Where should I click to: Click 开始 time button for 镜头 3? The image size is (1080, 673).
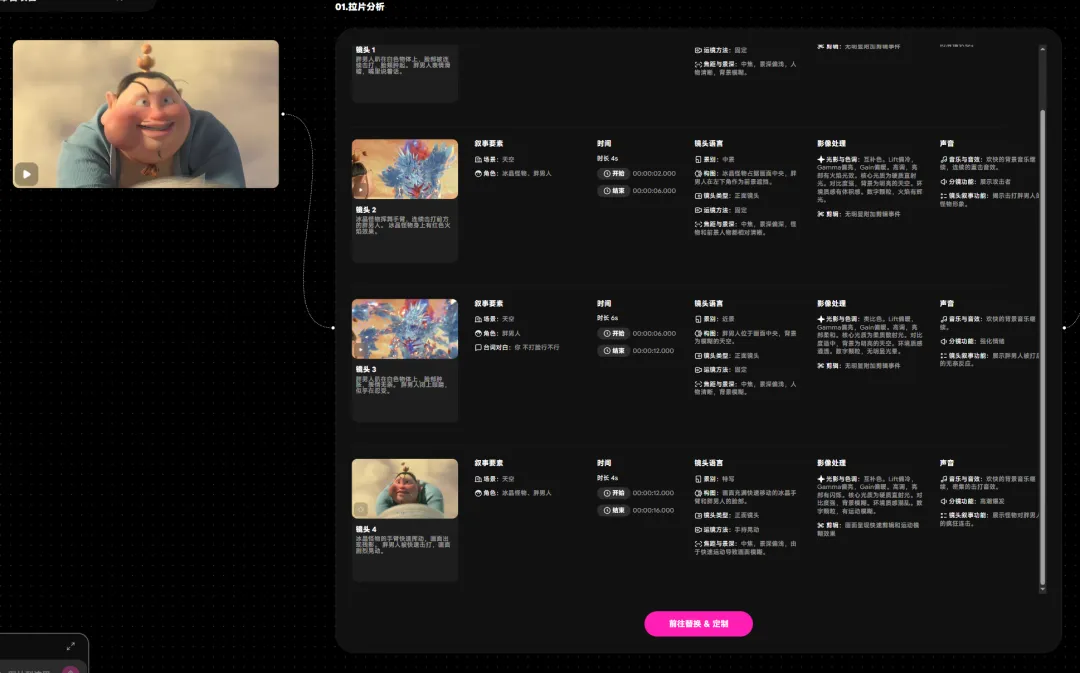point(613,333)
